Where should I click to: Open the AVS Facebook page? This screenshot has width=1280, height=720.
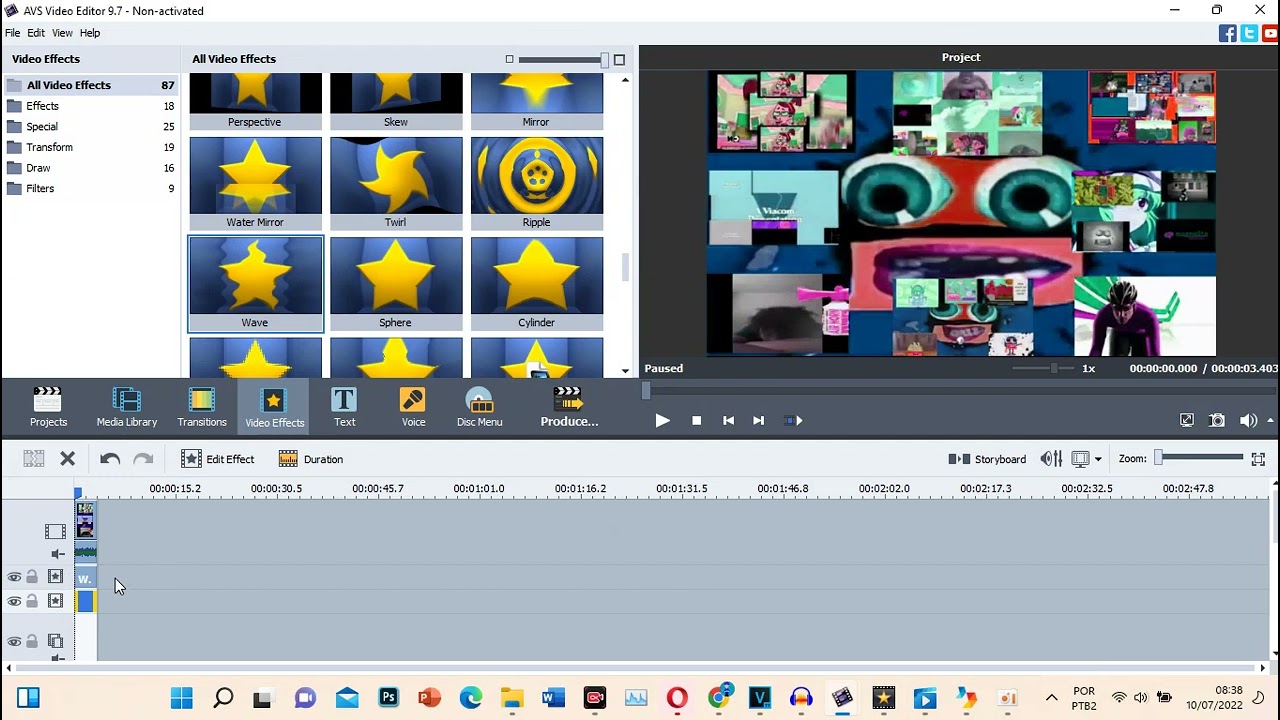[1228, 34]
